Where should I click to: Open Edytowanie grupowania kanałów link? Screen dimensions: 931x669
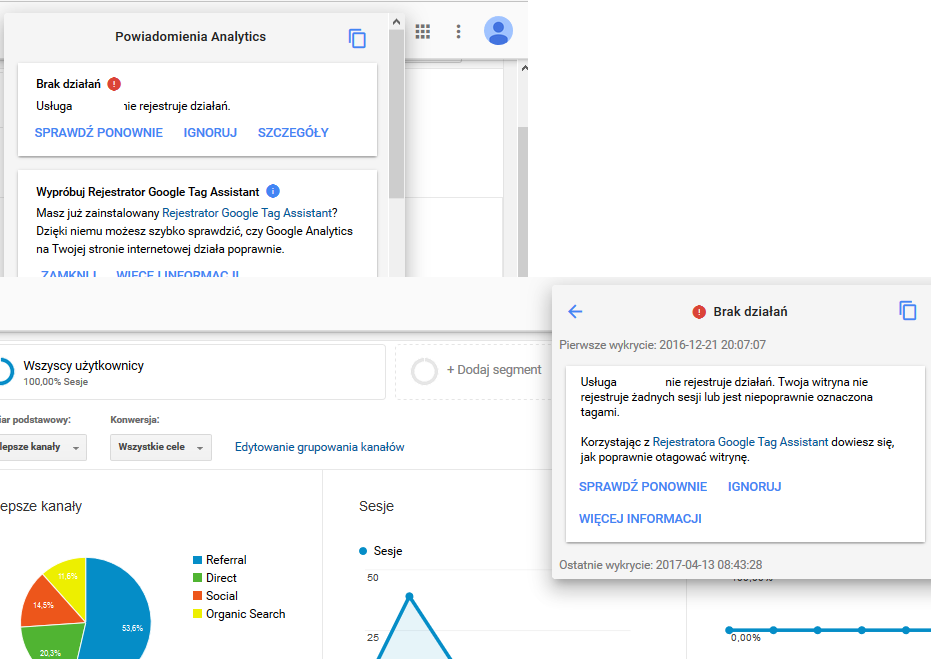(x=319, y=447)
